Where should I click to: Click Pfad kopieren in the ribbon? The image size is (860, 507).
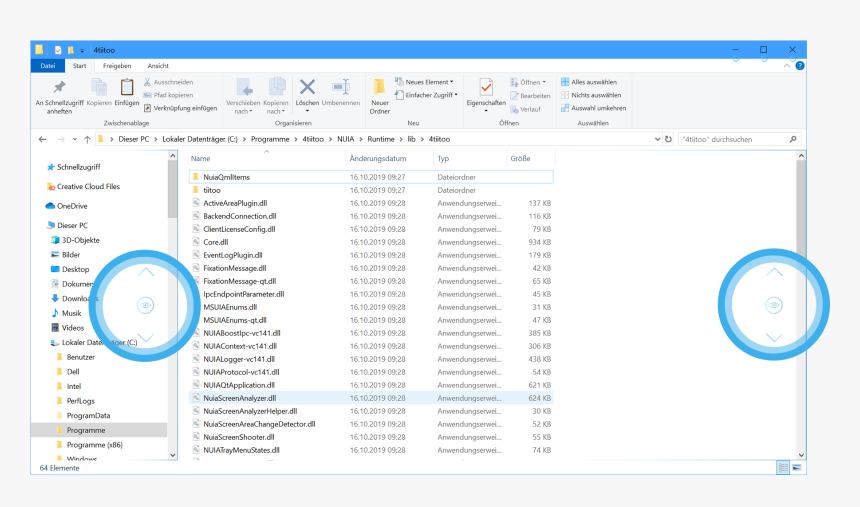(168, 95)
